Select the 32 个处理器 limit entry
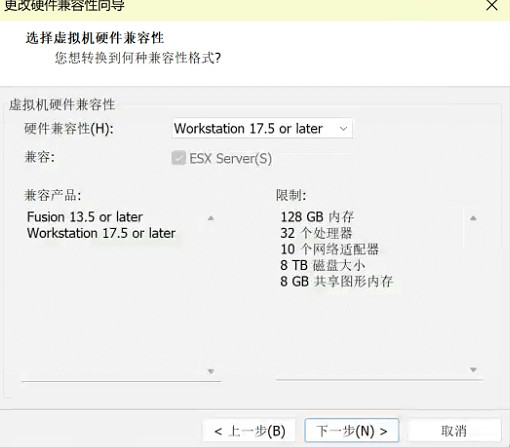 point(316,233)
